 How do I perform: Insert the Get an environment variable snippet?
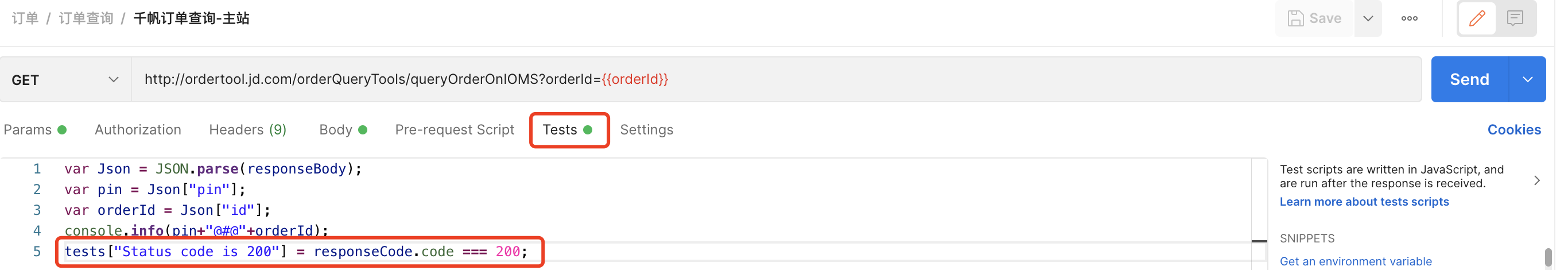(x=1356, y=261)
